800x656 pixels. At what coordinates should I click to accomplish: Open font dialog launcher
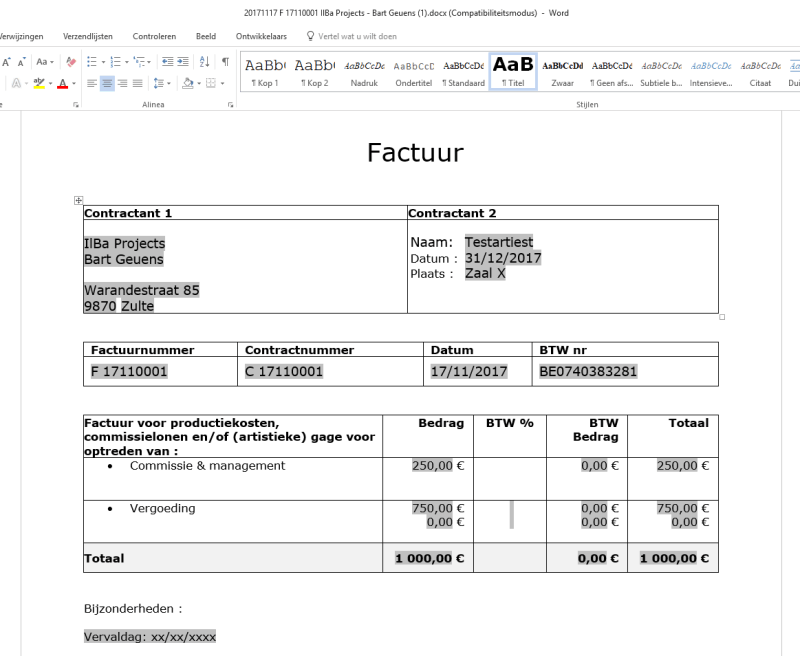click(x=76, y=105)
